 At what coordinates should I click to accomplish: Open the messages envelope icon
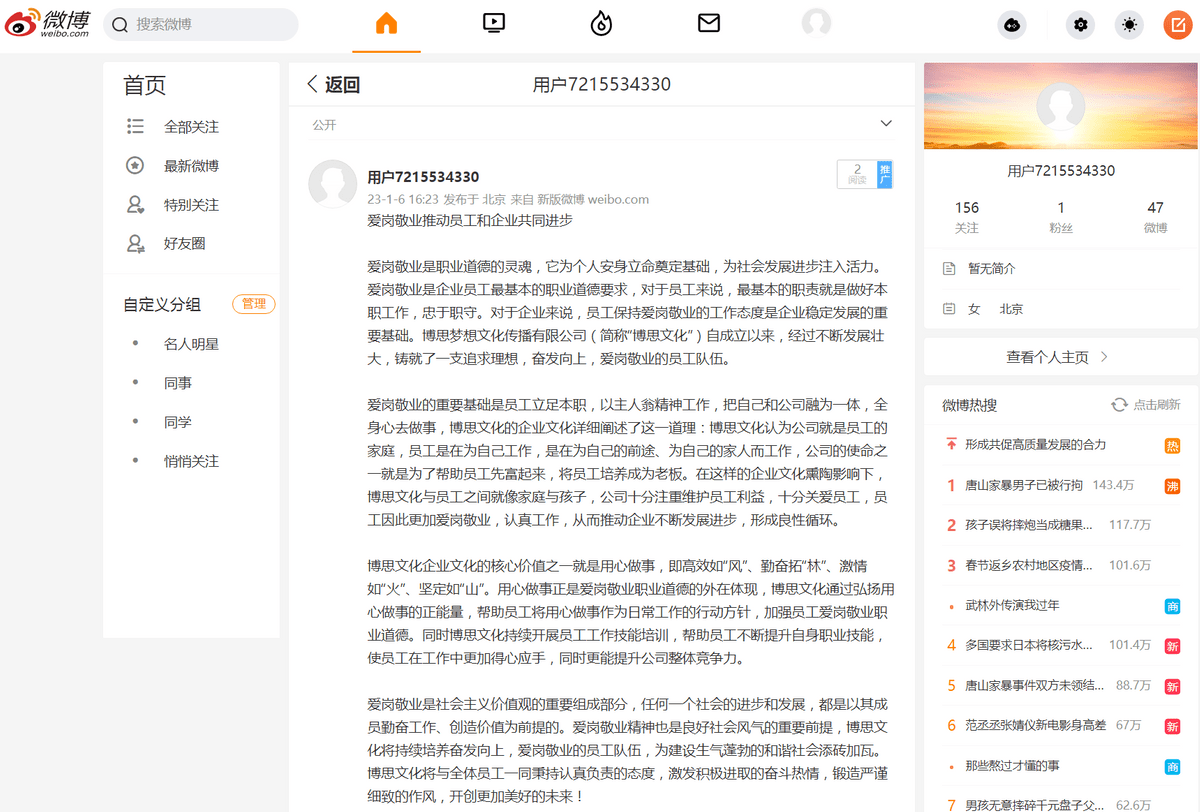(x=709, y=24)
